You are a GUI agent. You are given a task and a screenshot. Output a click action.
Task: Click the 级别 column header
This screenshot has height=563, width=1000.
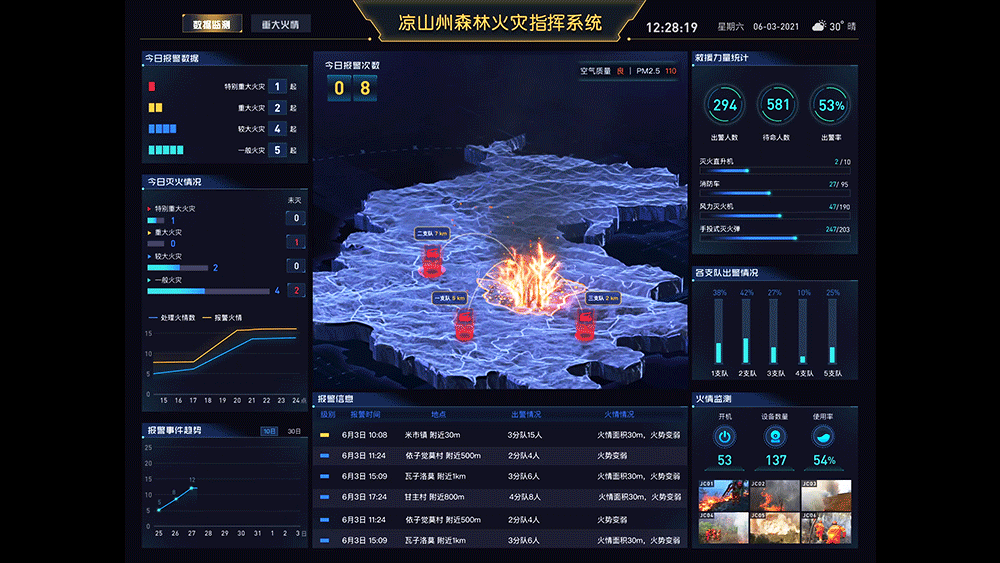[x=328, y=414]
